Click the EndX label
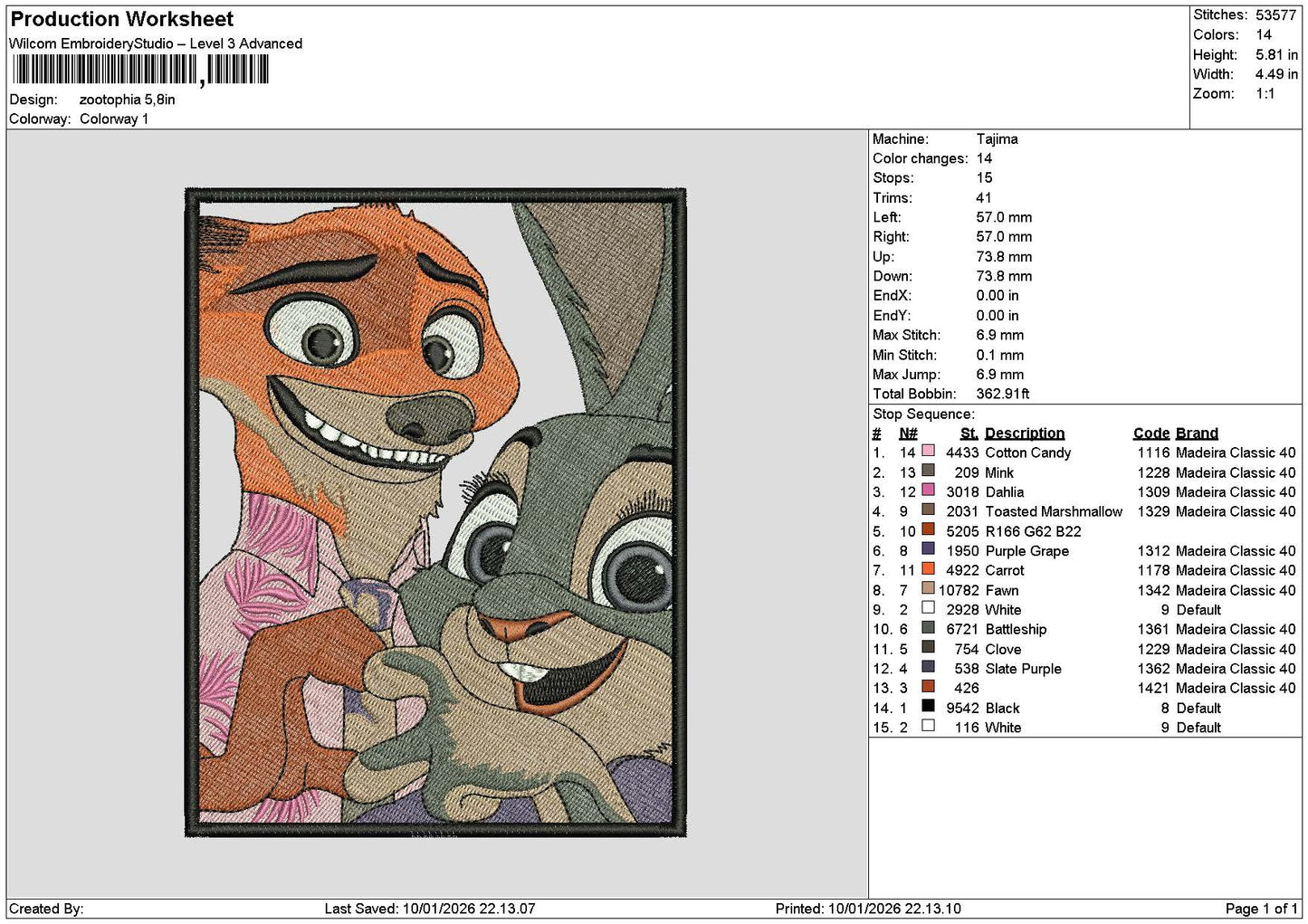 (x=892, y=296)
